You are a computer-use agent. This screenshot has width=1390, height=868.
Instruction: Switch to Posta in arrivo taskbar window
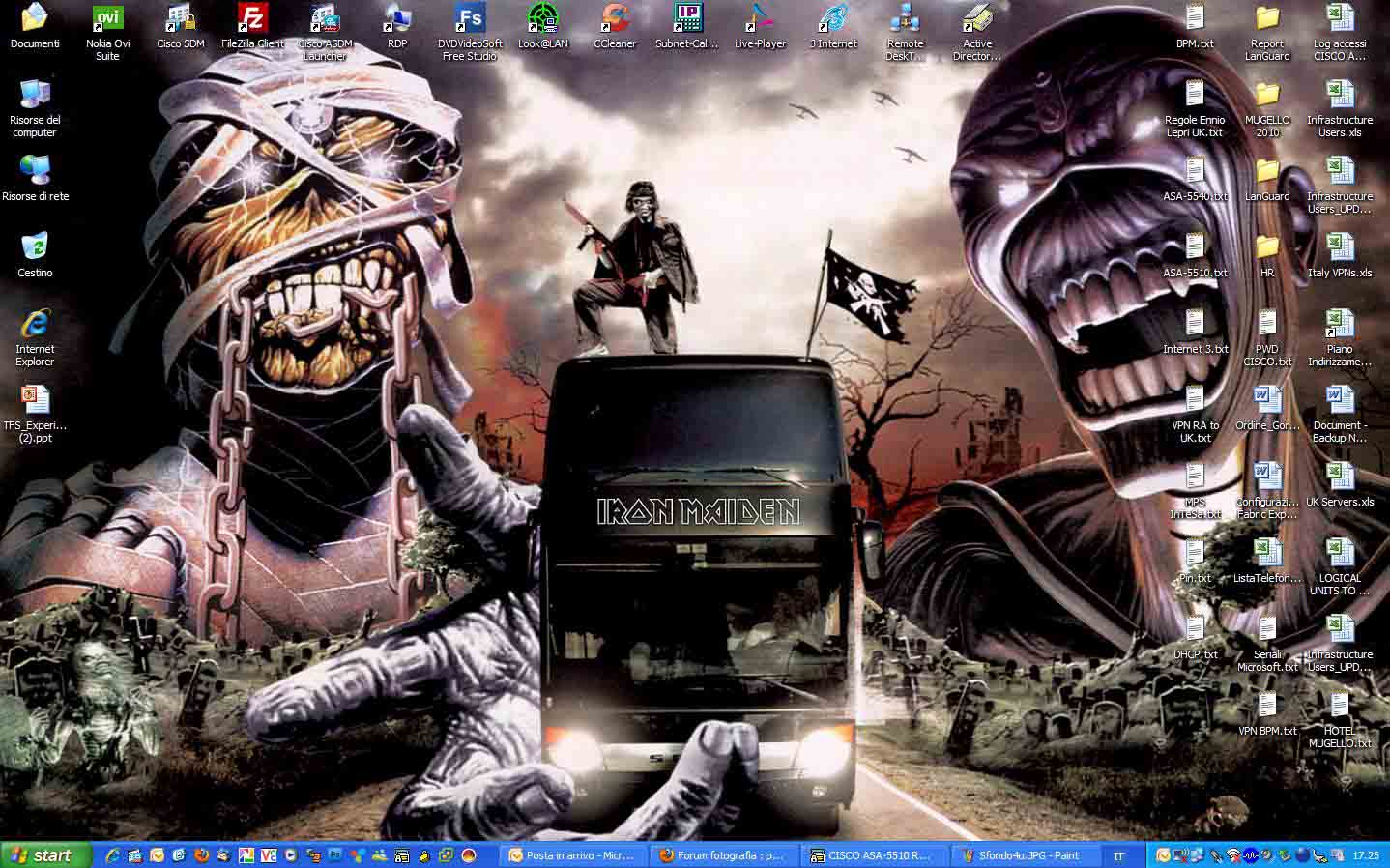[572, 855]
